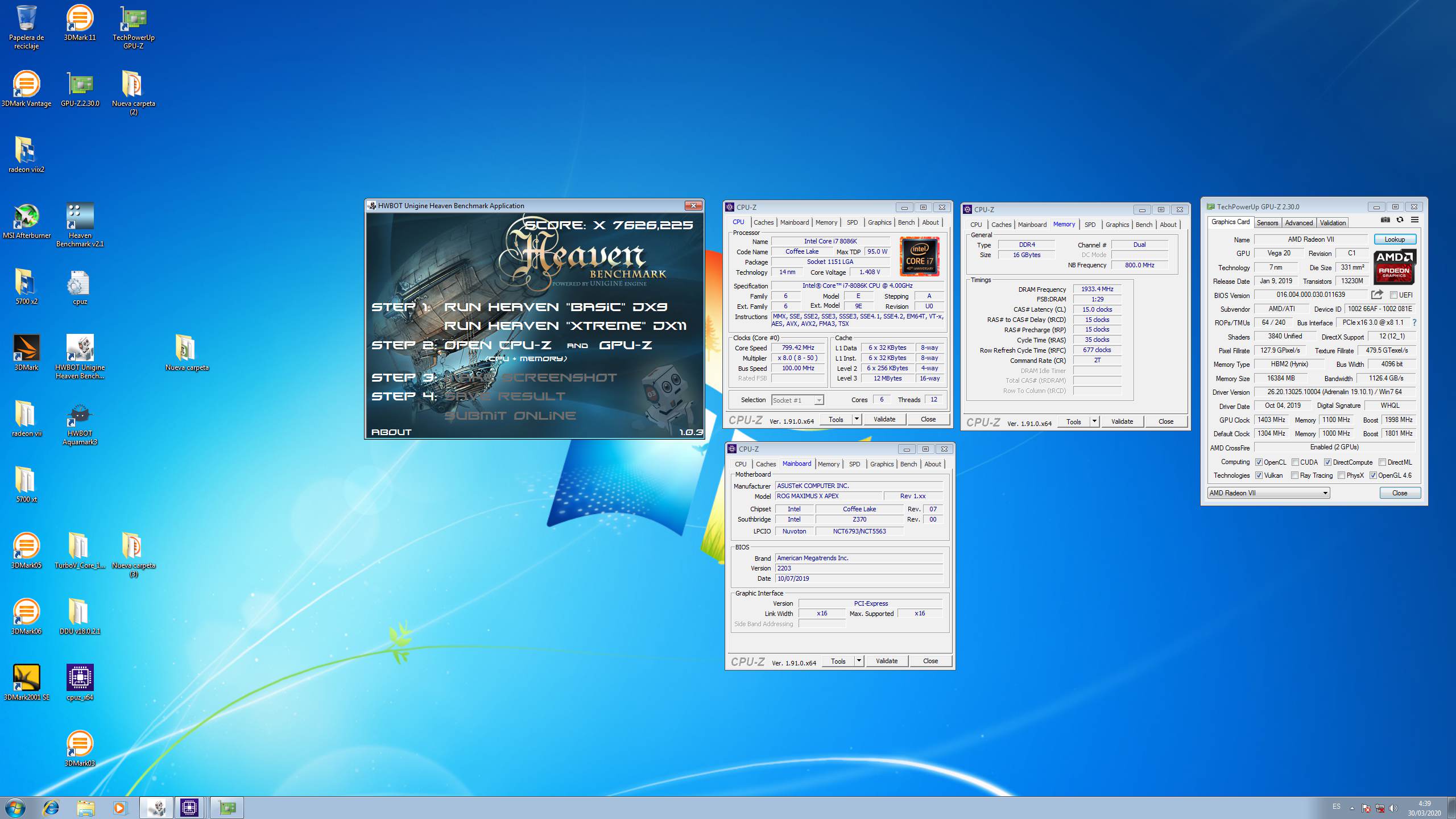Select the 3DMark2001 SE desktop shortcut
This screenshot has width=1456, height=819.
26,682
